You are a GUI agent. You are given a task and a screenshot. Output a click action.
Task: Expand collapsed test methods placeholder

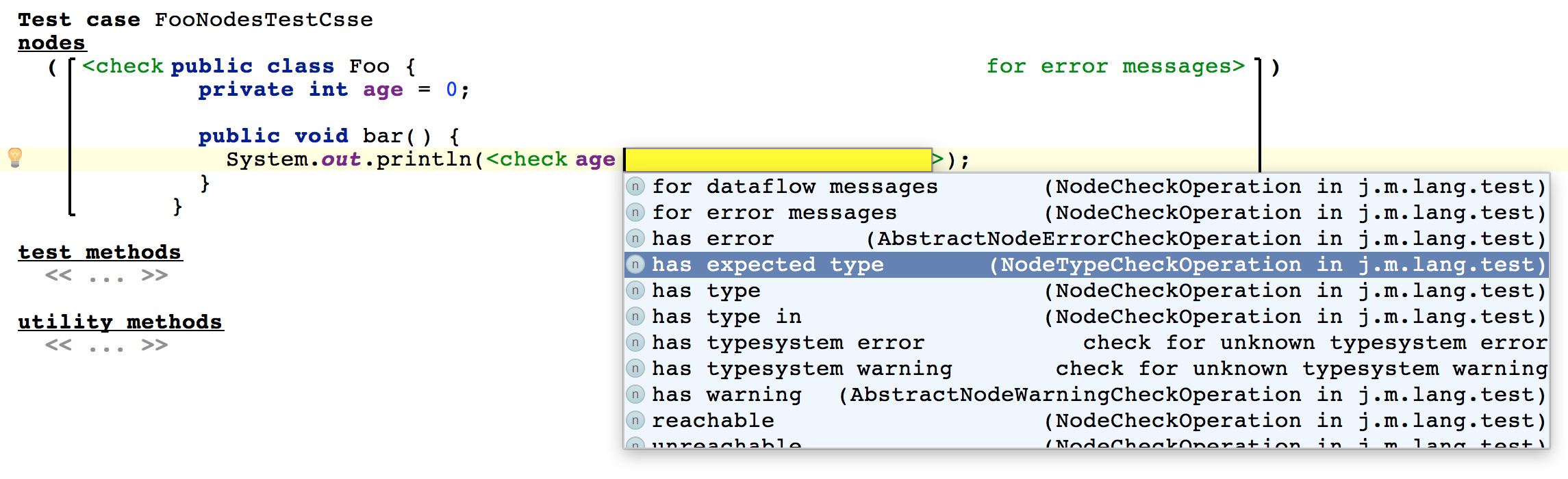point(106,276)
